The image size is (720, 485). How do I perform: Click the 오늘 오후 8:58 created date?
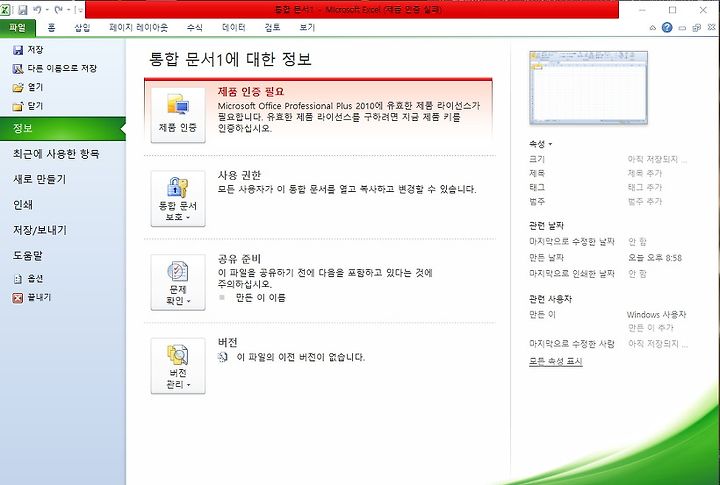(655, 258)
